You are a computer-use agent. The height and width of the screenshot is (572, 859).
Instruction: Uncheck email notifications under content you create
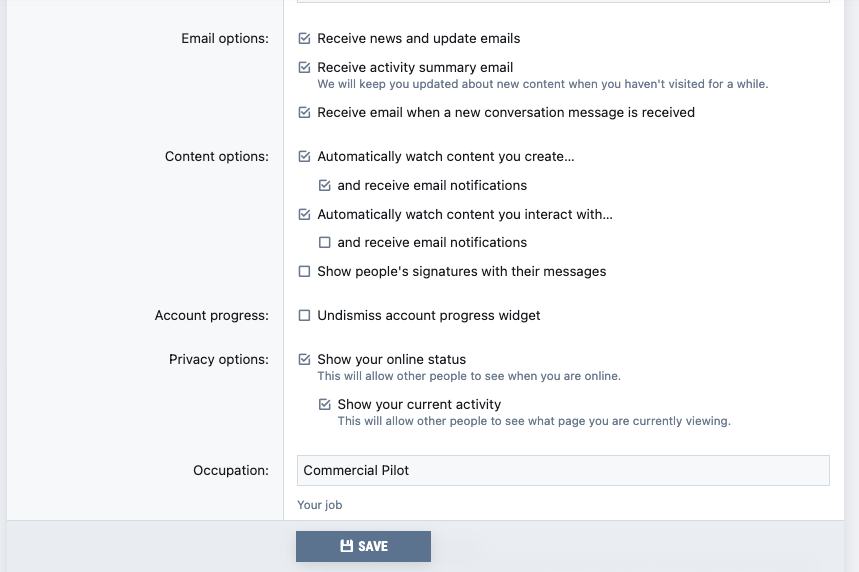pos(324,185)
